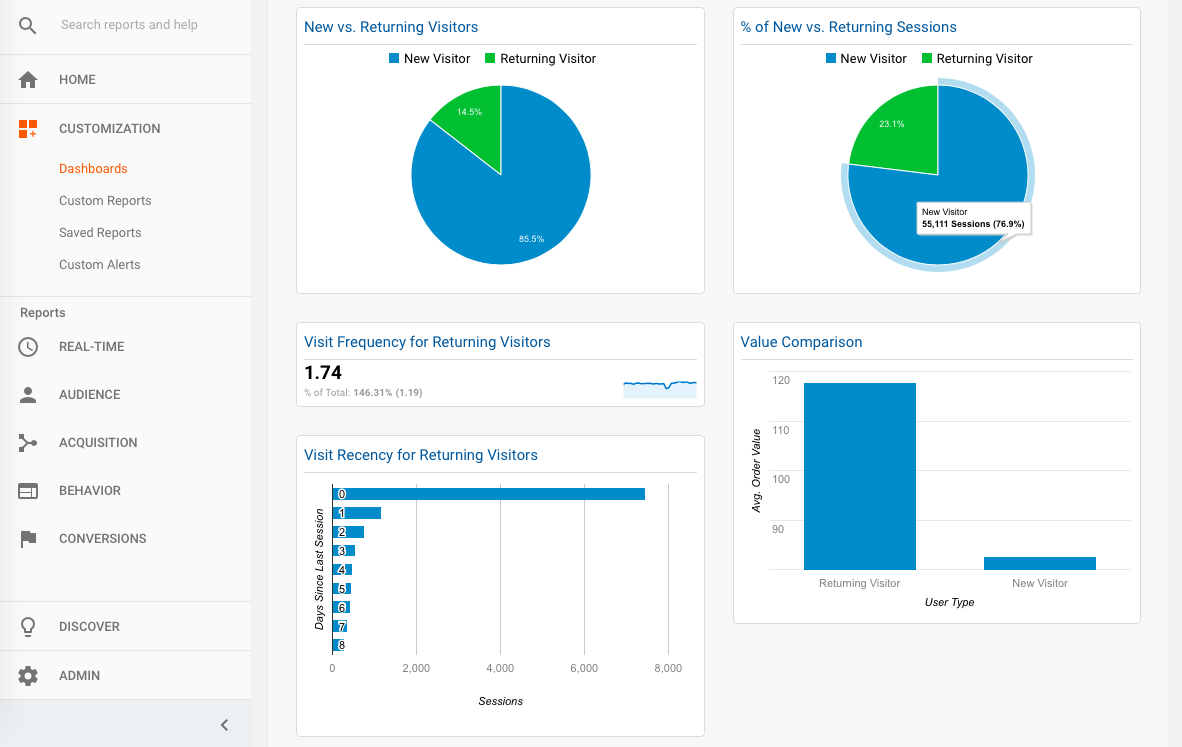Open the Value Comparison widget title link
This screenshot has width=1182, height=747.
tap(801, 342)
